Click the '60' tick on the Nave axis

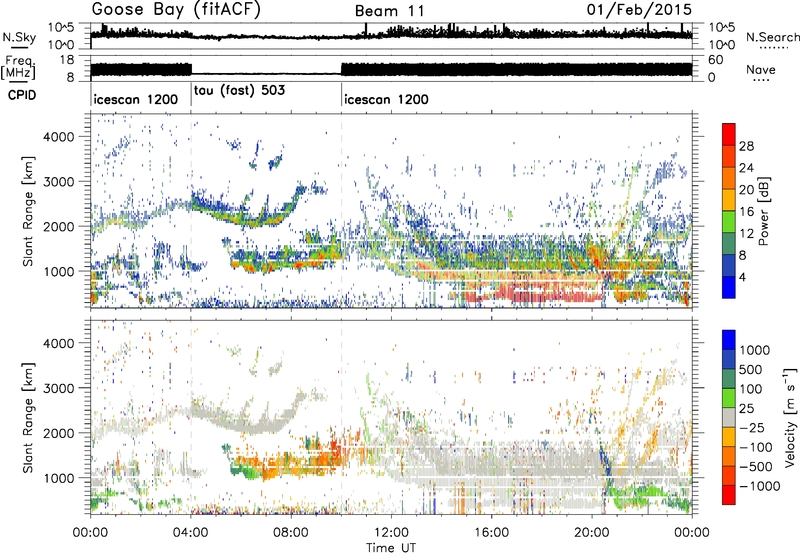pyautogui.click(x=716, y=60)
